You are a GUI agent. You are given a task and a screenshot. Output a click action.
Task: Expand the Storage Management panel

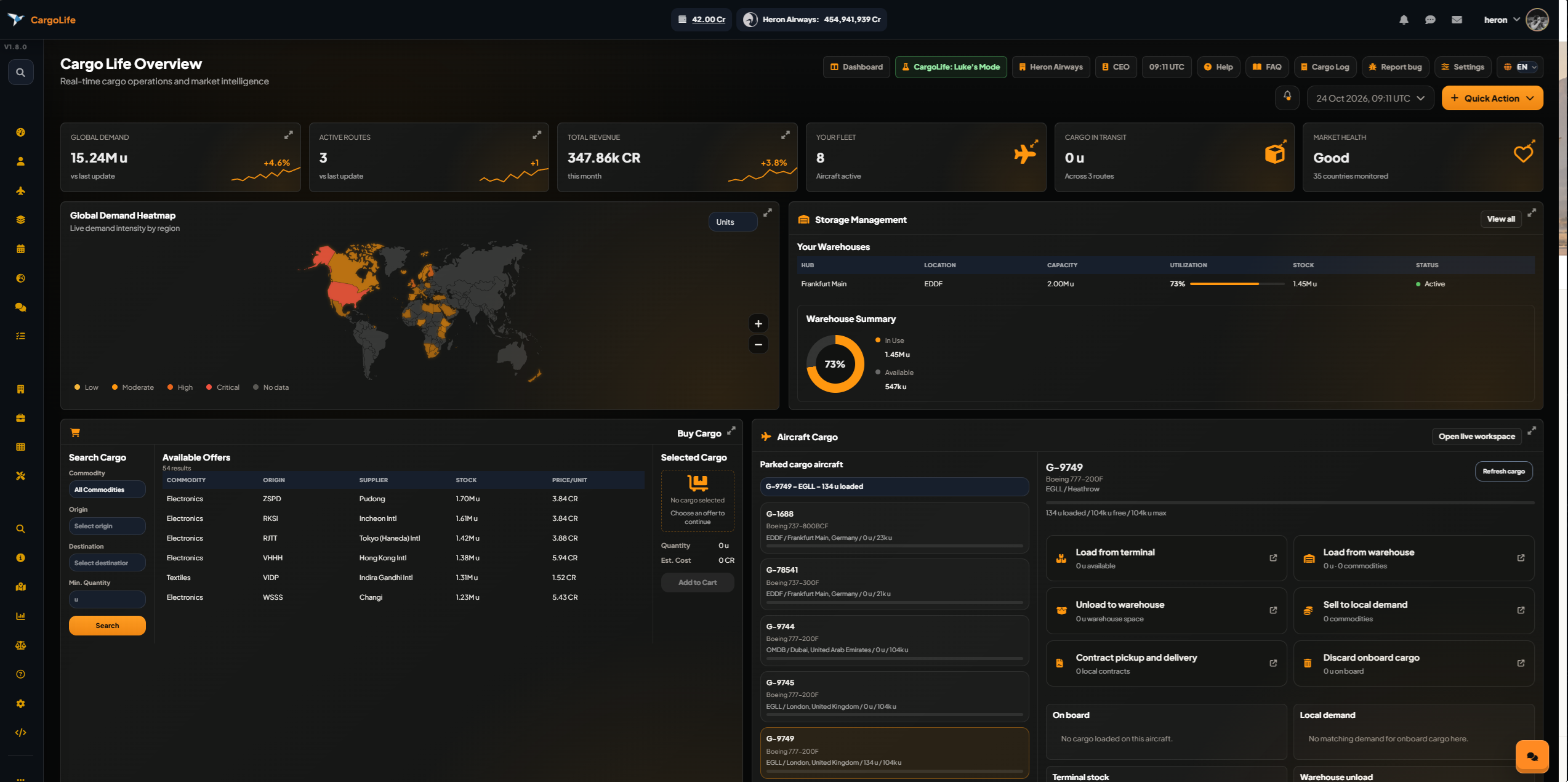1532,212
